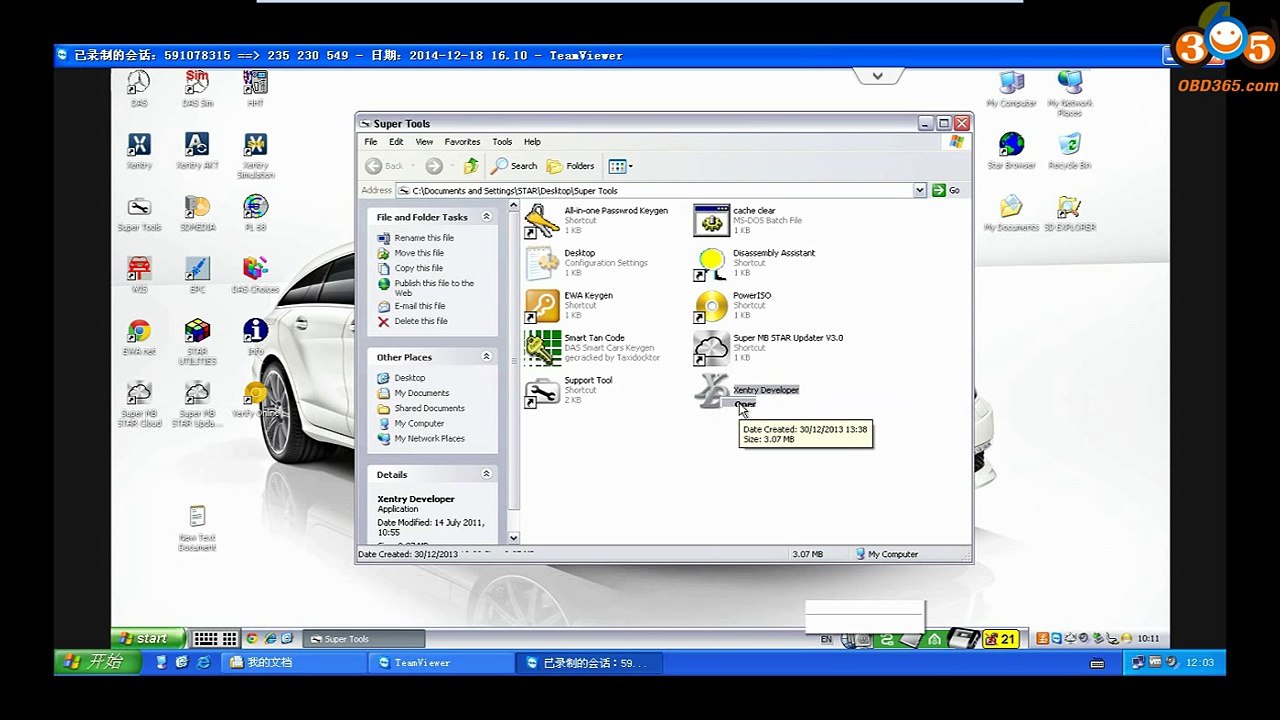The width and height of the screenshot is (1280, 720).
Task: Click E-mail this file link
Action: (x=420, y=306)
